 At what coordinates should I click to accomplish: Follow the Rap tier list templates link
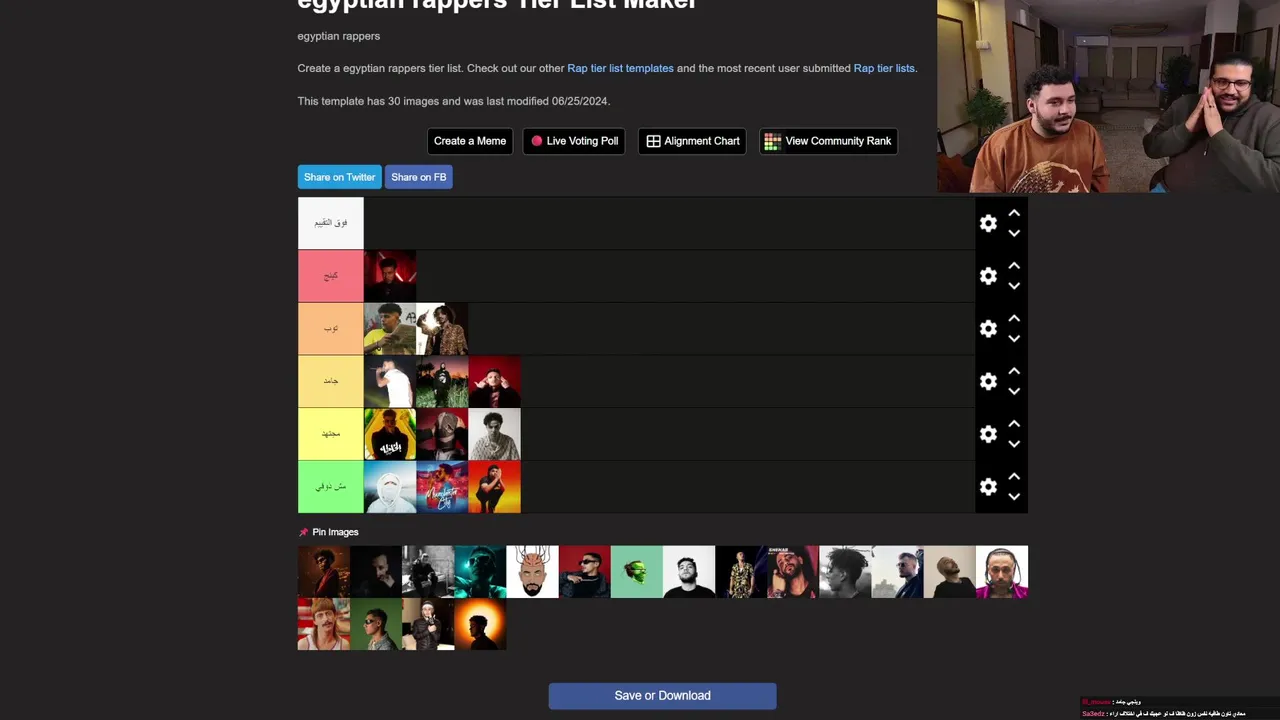tap(620, 68)
